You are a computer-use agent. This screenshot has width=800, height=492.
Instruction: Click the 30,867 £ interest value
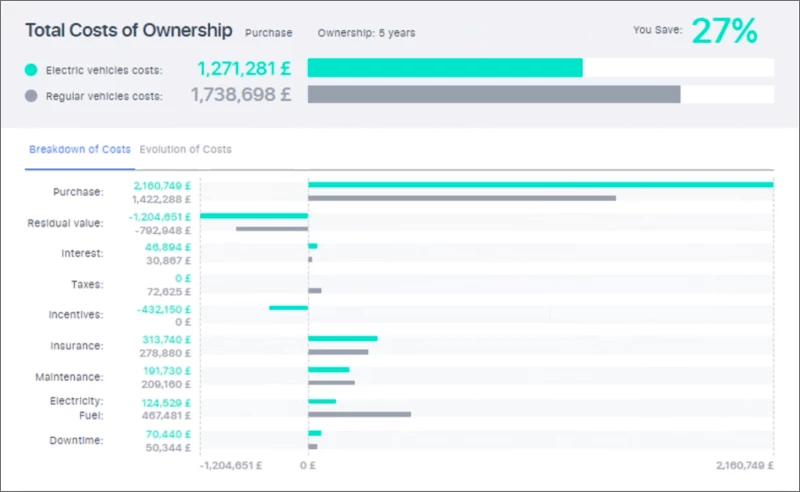pyautogui.click(x=168, y=261)
